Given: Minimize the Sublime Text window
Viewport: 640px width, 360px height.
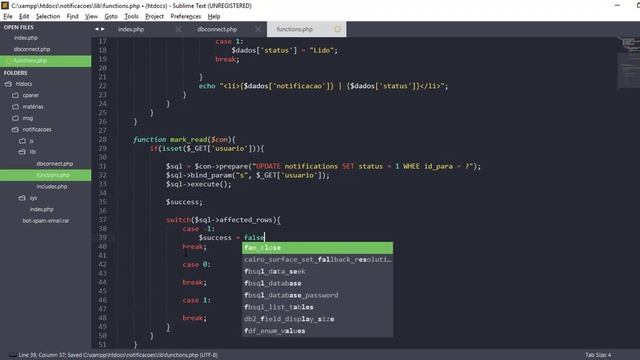Looking at the screenshot, I should pos(617,6).
